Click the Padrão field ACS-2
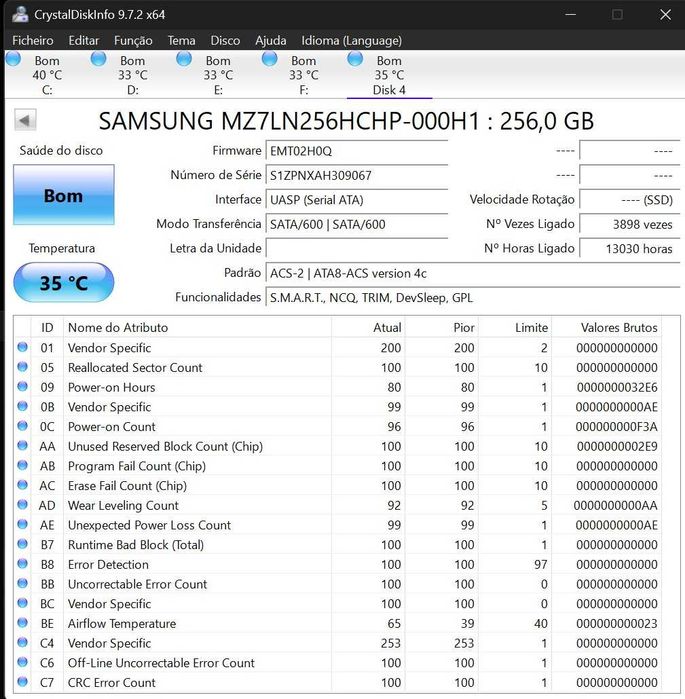Image resolution: width=685 pixels, height=699 pixels. tap(473, 273)
